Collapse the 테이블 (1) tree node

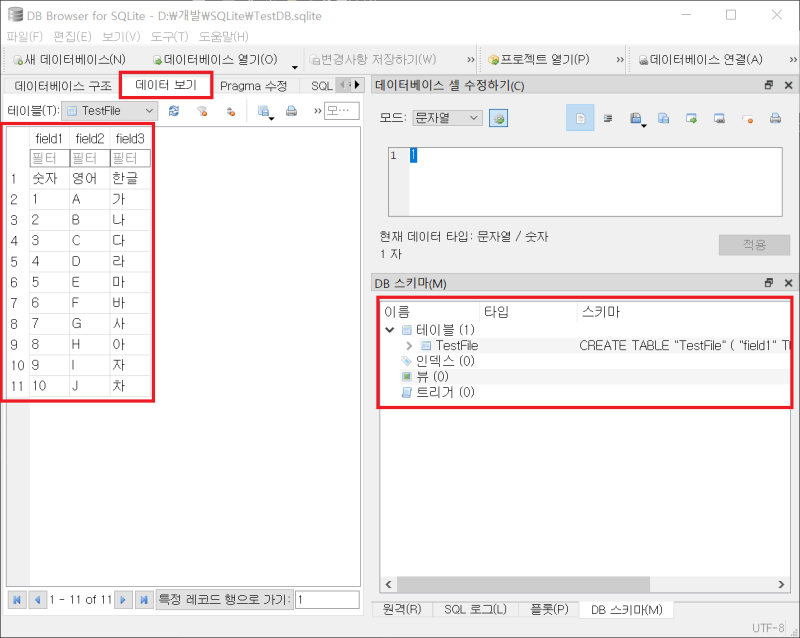(x=390, y=330)
